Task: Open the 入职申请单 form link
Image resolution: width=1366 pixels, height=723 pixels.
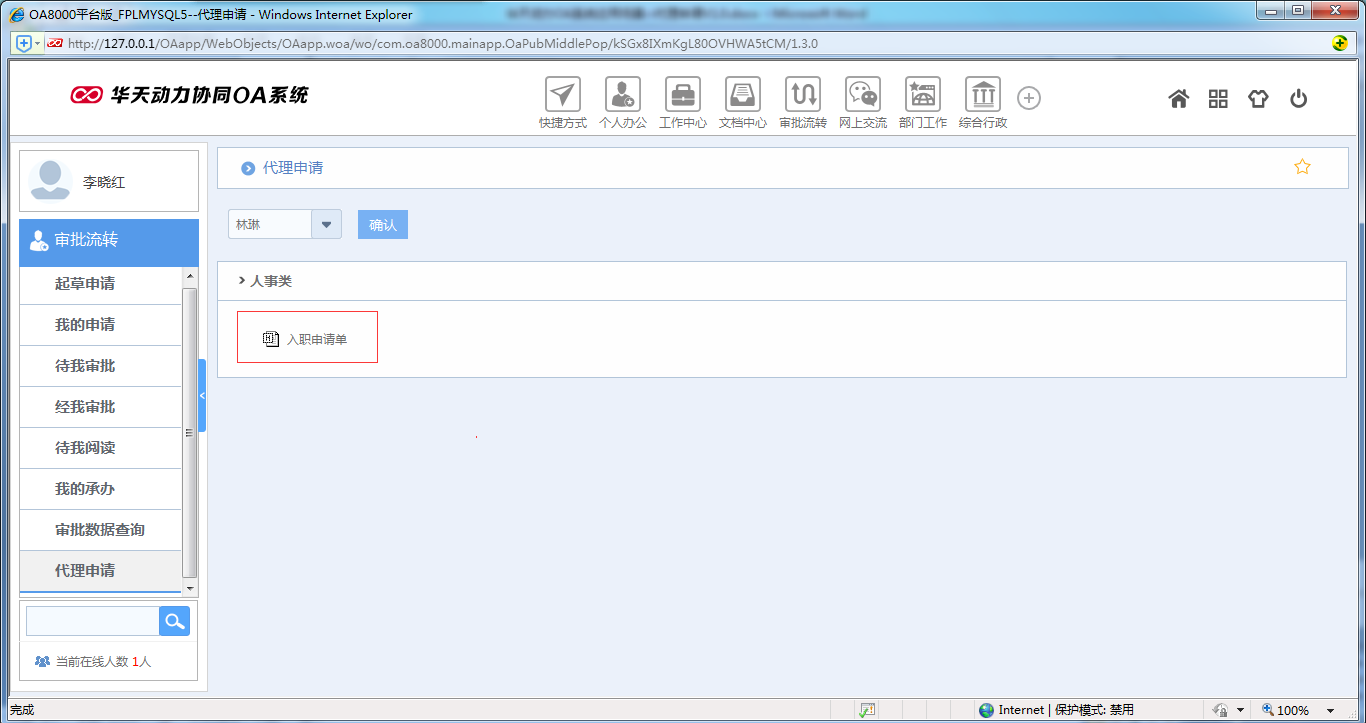Action: 316,340
